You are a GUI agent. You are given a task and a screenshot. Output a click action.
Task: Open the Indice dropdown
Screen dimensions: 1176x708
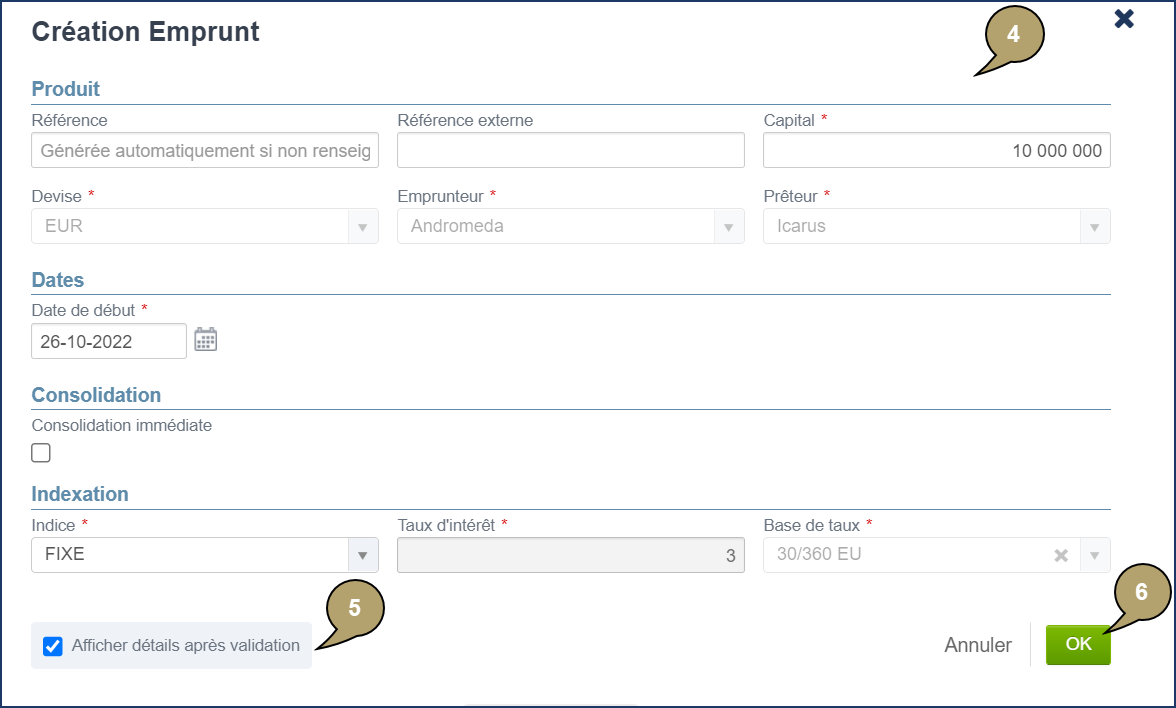363,555
